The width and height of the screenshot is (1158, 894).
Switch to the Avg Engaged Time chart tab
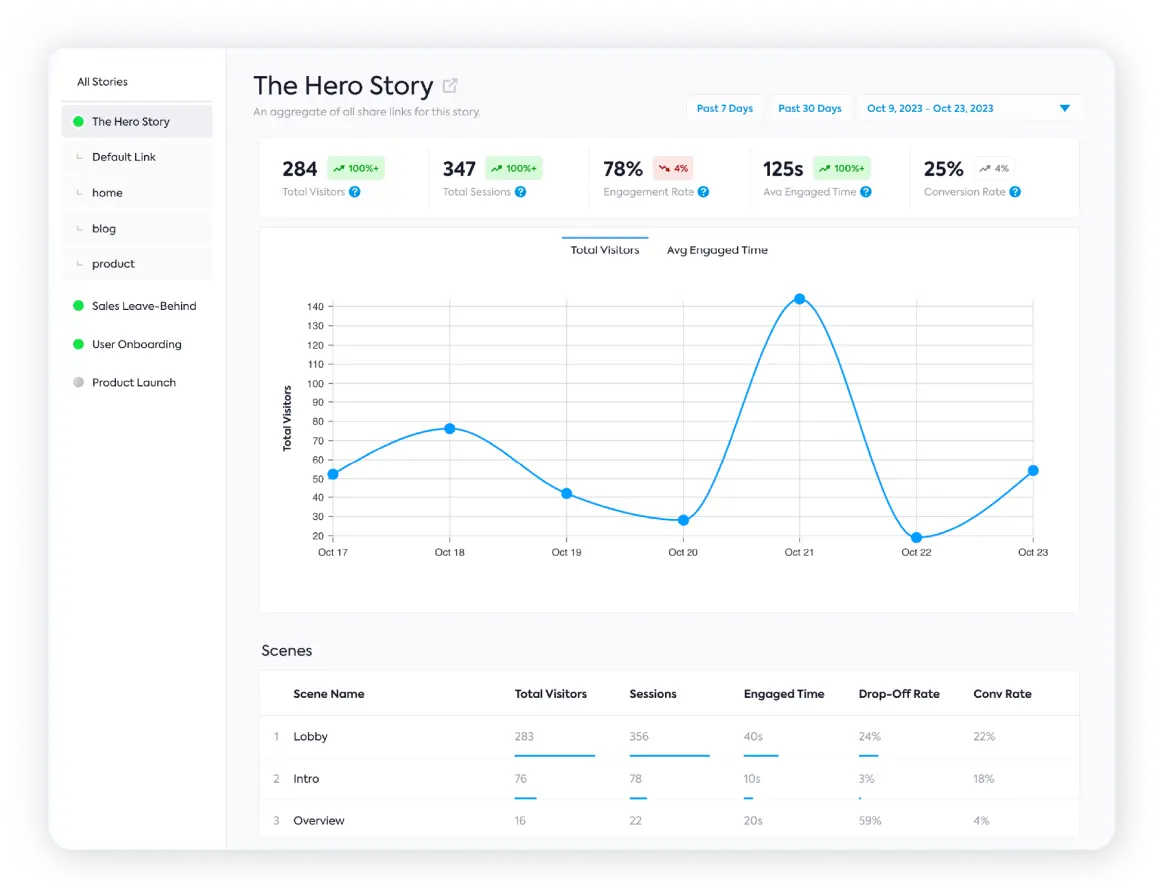pyautogui.click(x=717, y=250)
